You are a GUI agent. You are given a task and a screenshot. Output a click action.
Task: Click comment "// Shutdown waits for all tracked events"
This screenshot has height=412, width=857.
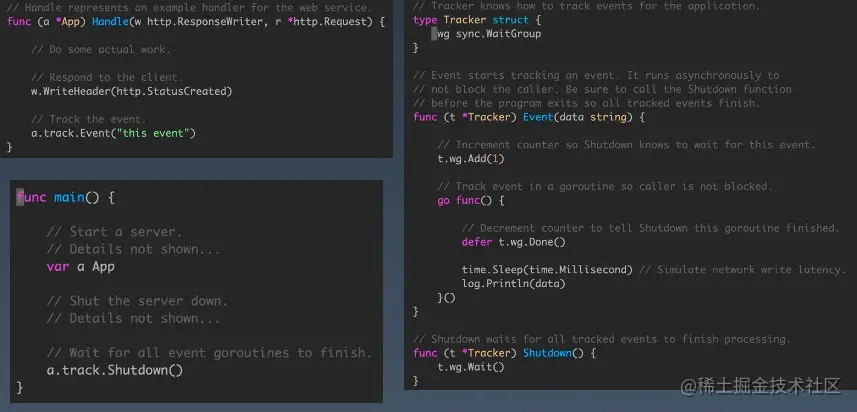pos(602,339)
